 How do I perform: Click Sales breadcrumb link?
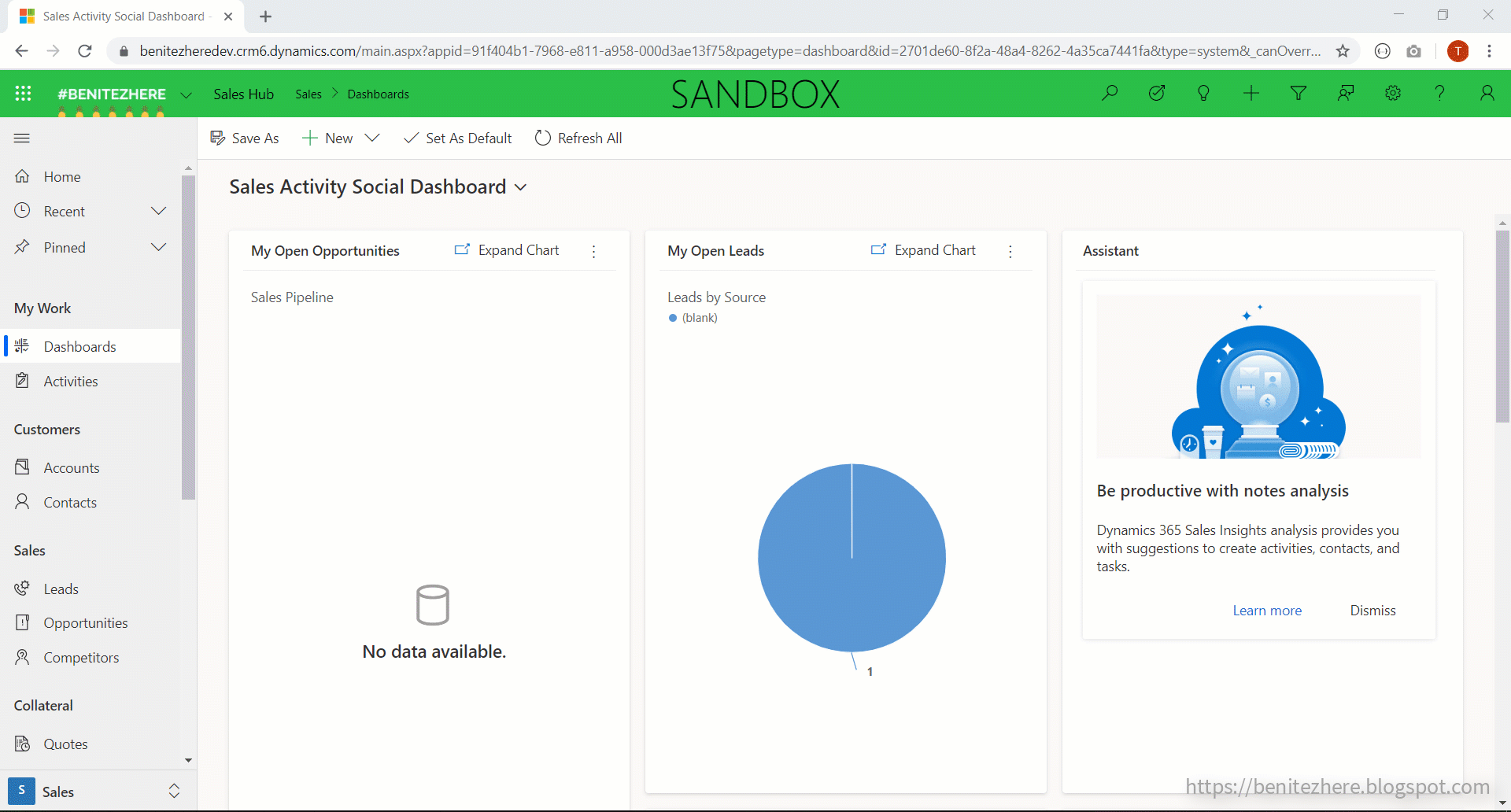308,94
